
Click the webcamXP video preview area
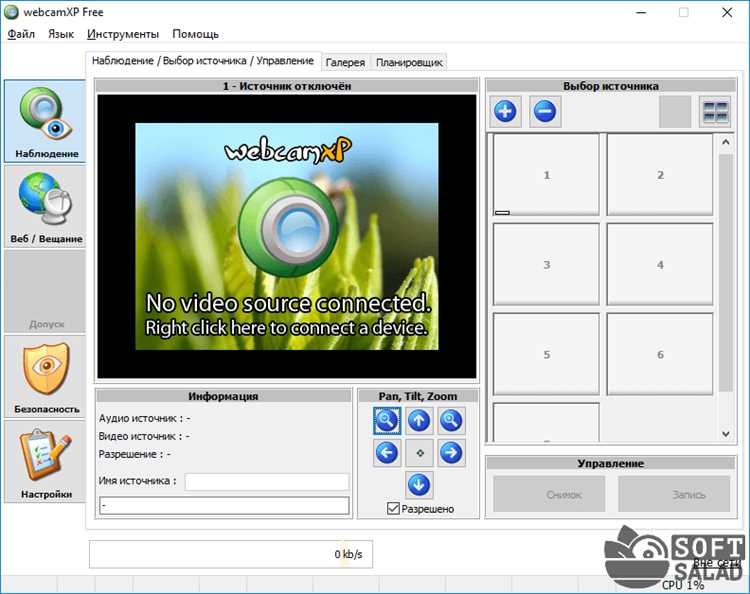[287, 236]
